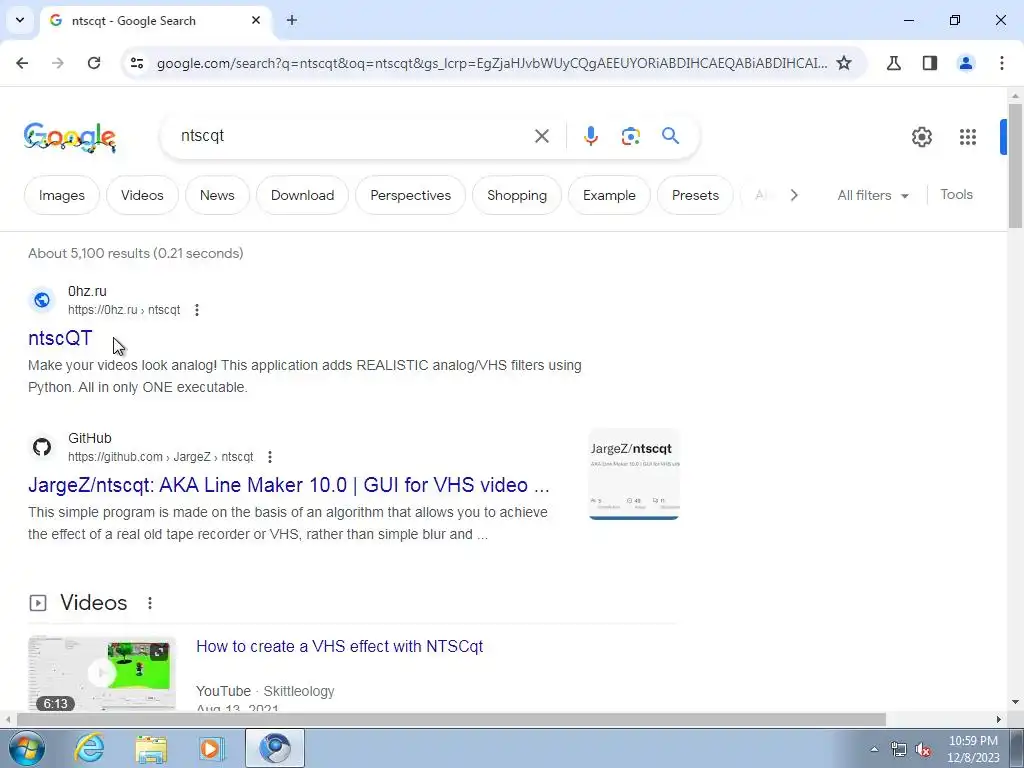1024x768 pixels.
Task: Click the address bar URL
Action: click(492, 63)
